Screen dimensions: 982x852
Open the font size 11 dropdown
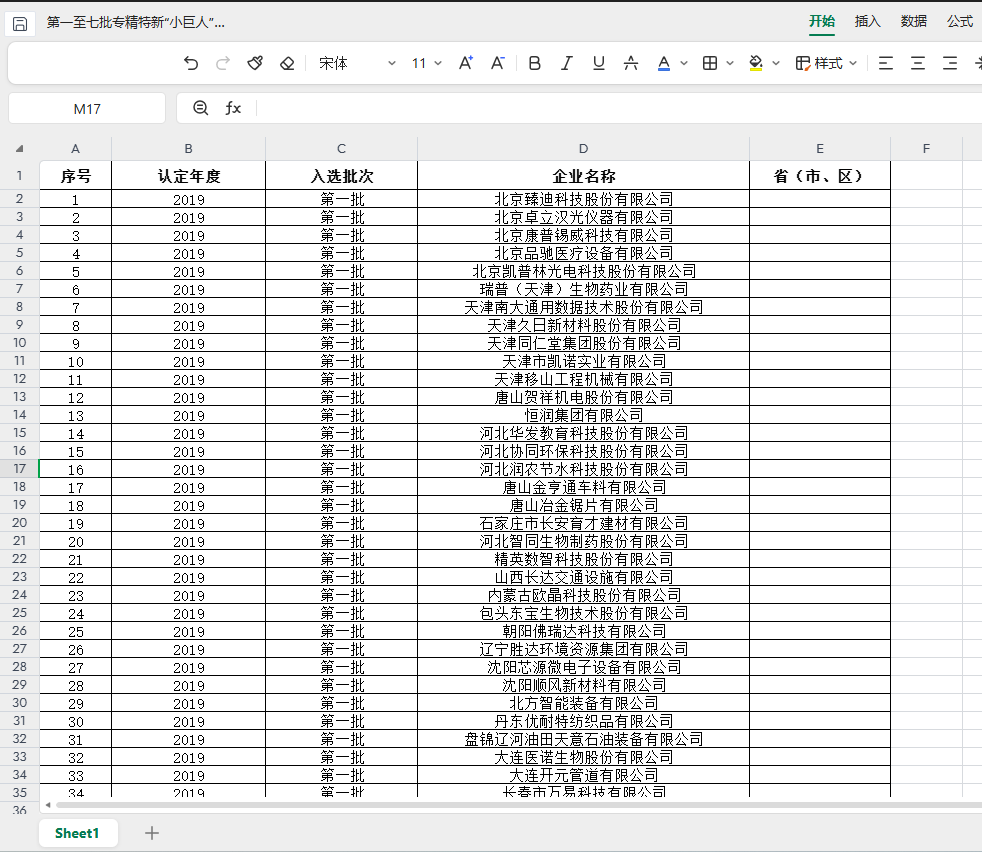coord(426,63)
